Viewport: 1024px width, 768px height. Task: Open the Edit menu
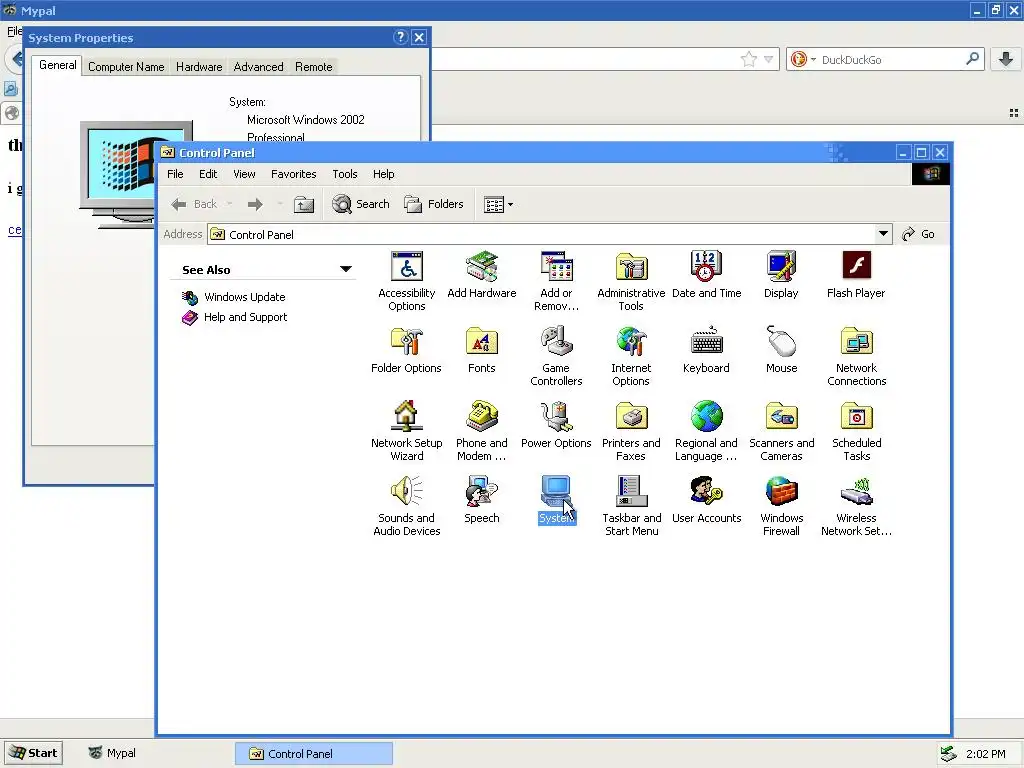pyautogui.click(x=208, y=174)
